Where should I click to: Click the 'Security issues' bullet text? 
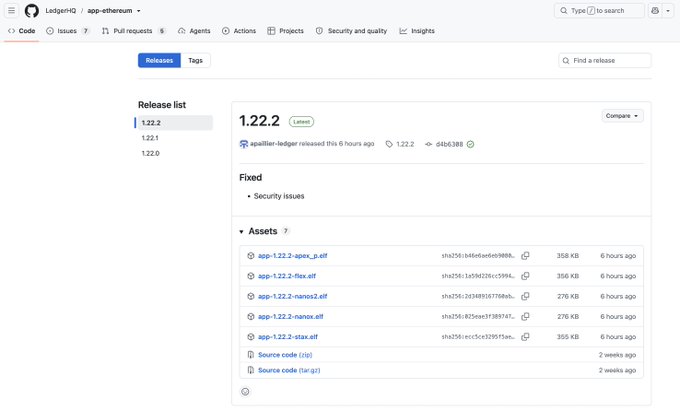[x=279, y=196]
